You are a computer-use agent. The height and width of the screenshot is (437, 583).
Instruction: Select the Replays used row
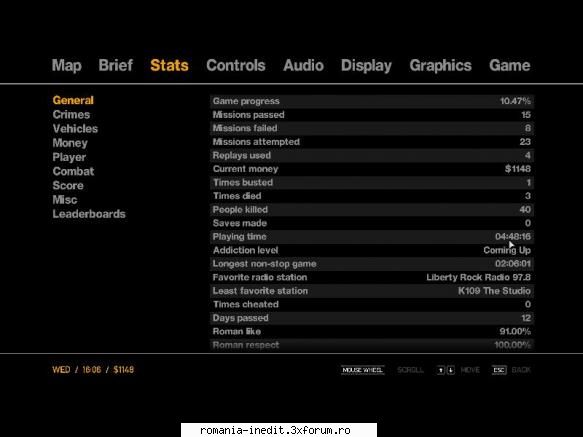(372, 155)
